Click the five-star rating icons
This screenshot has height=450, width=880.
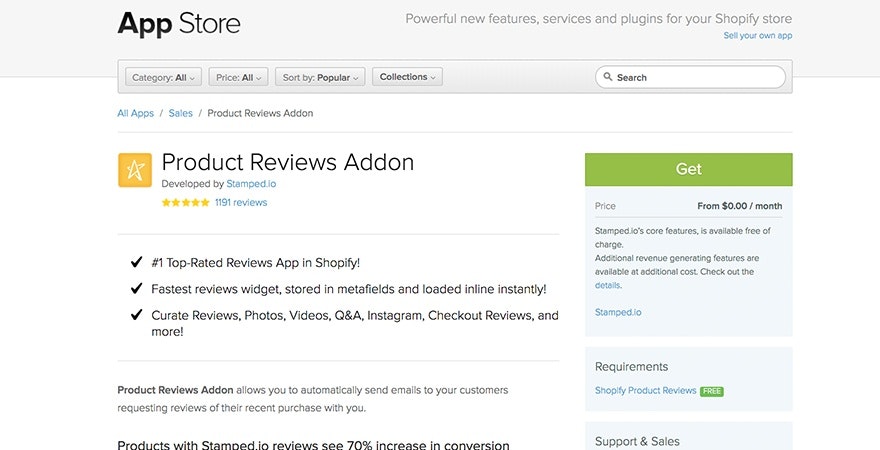[x=185, y=202]
